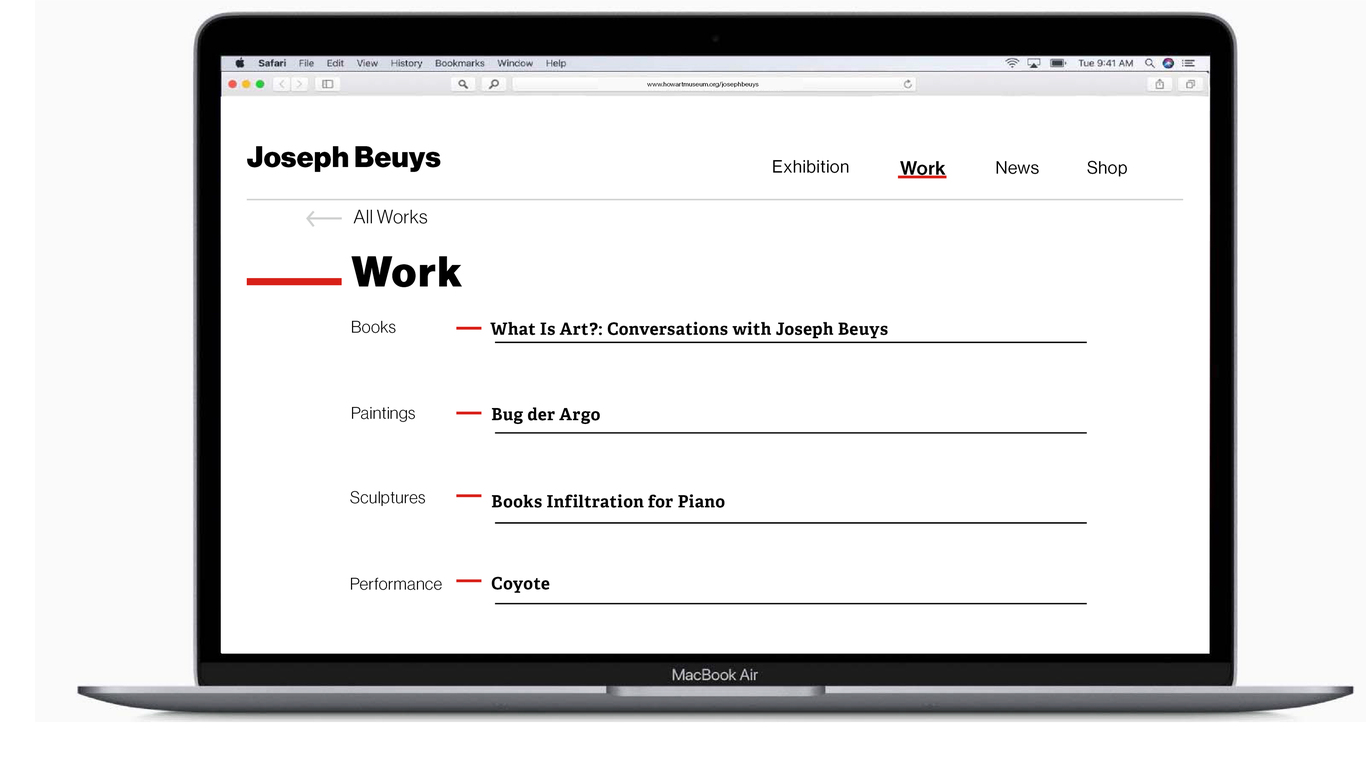Reload the page with refresh icon

[x=908, y=84]
